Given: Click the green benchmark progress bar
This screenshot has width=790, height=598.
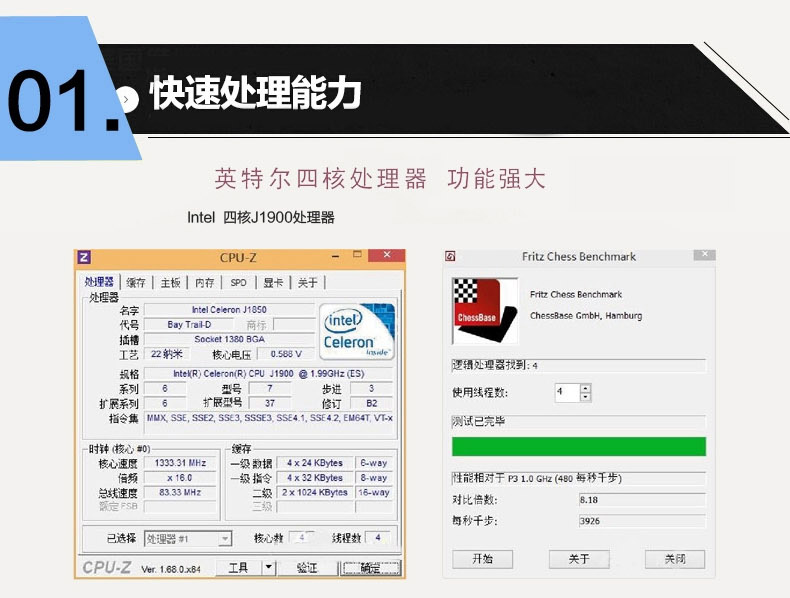Looking at the screenshot, I should click(x=579, y=446).
